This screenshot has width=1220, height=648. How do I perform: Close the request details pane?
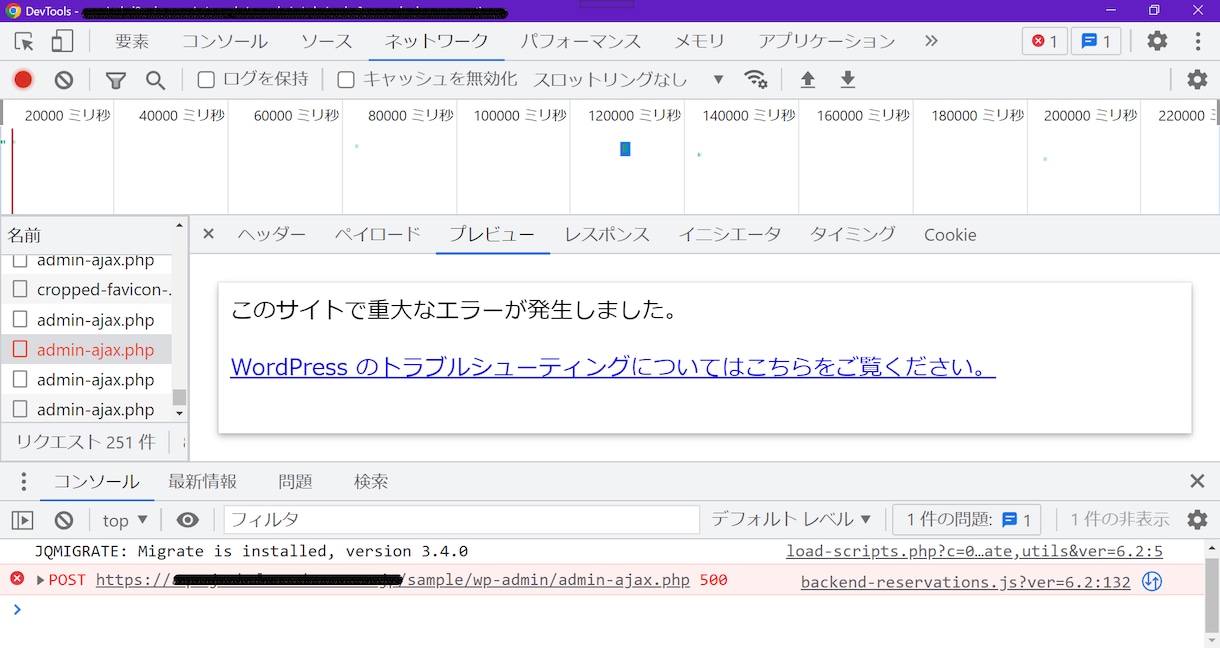tap(208, 234)
